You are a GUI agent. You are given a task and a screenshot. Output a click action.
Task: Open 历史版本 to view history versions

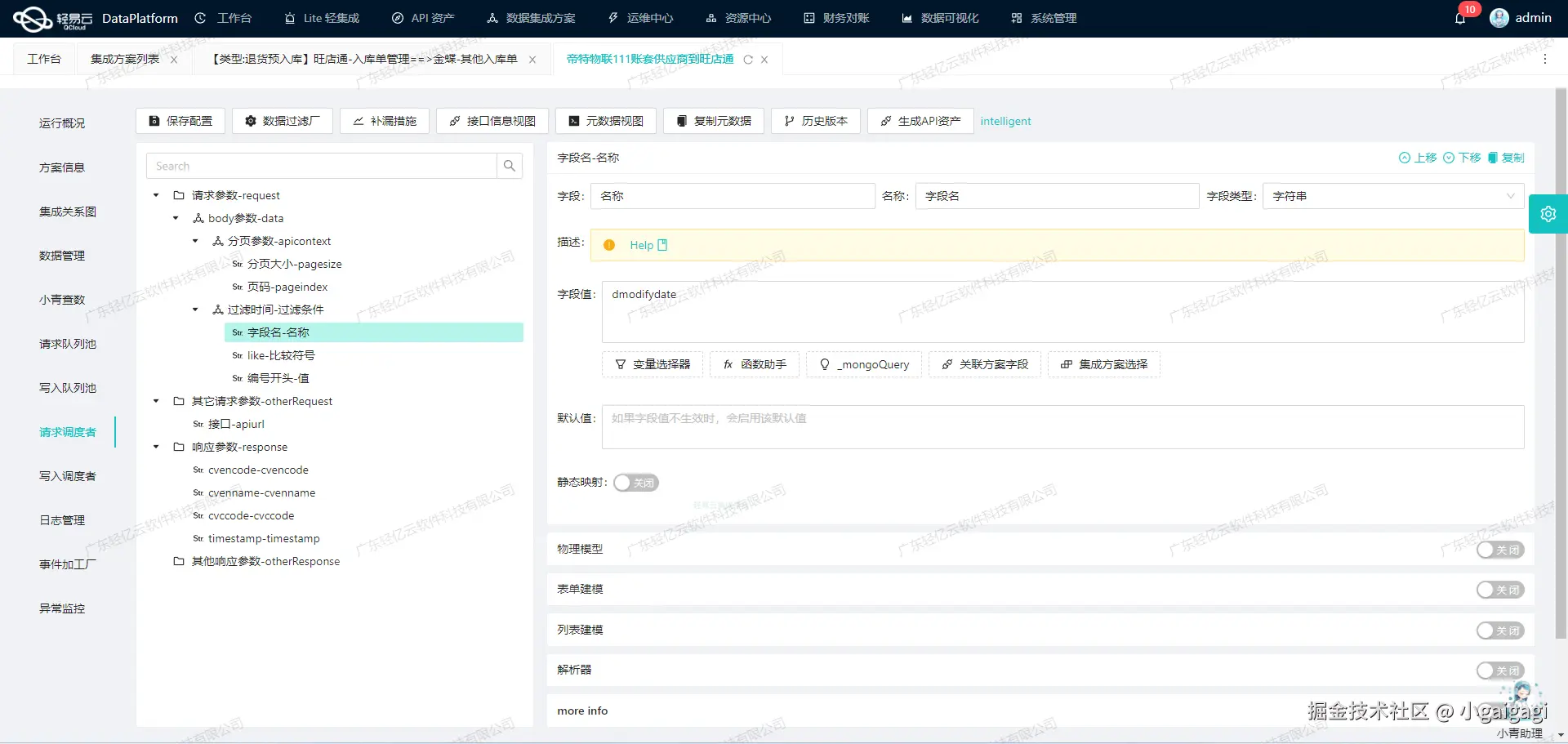[815, 120]
